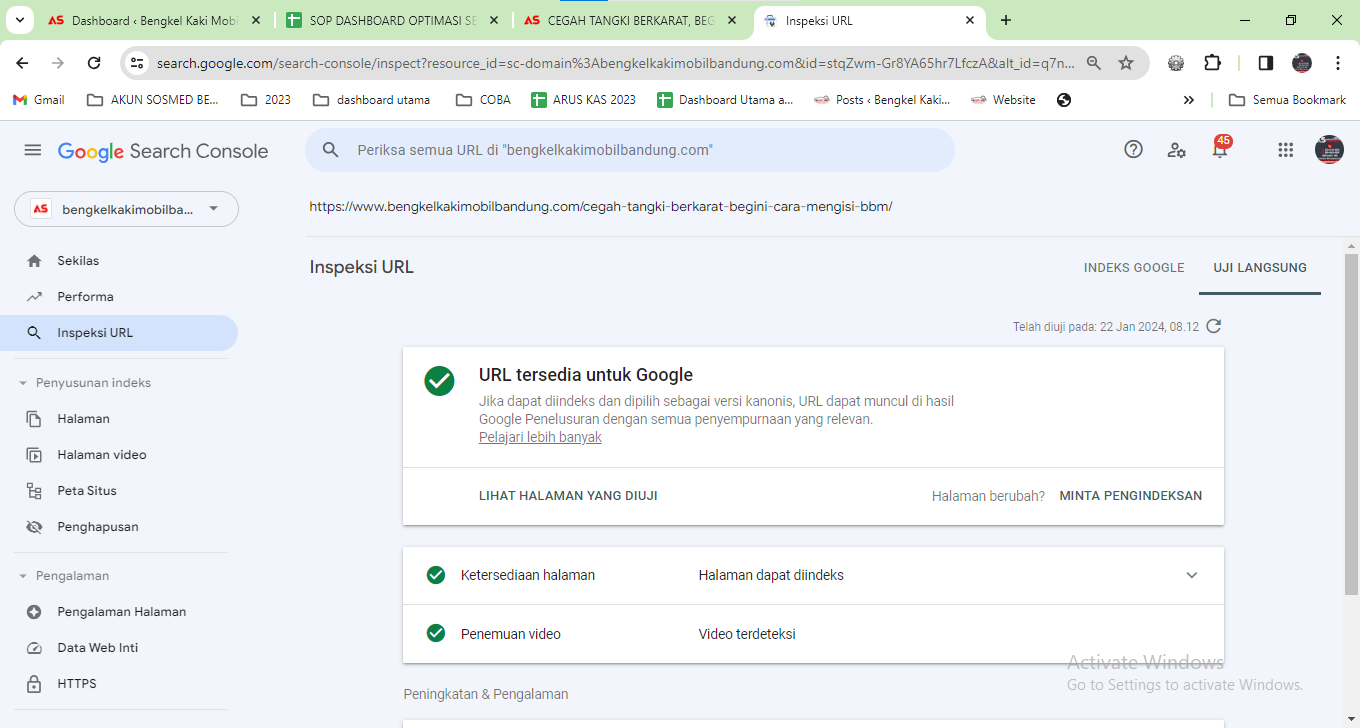
Task: Toggle Chrome side panel icon
Action: point(1265,63)
